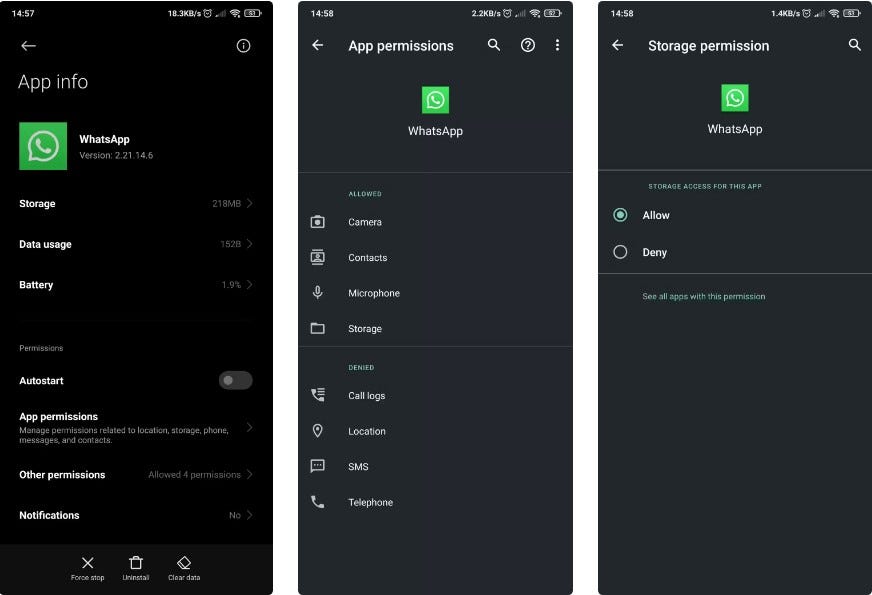Tap the Force stop icon

coord(87,563)
